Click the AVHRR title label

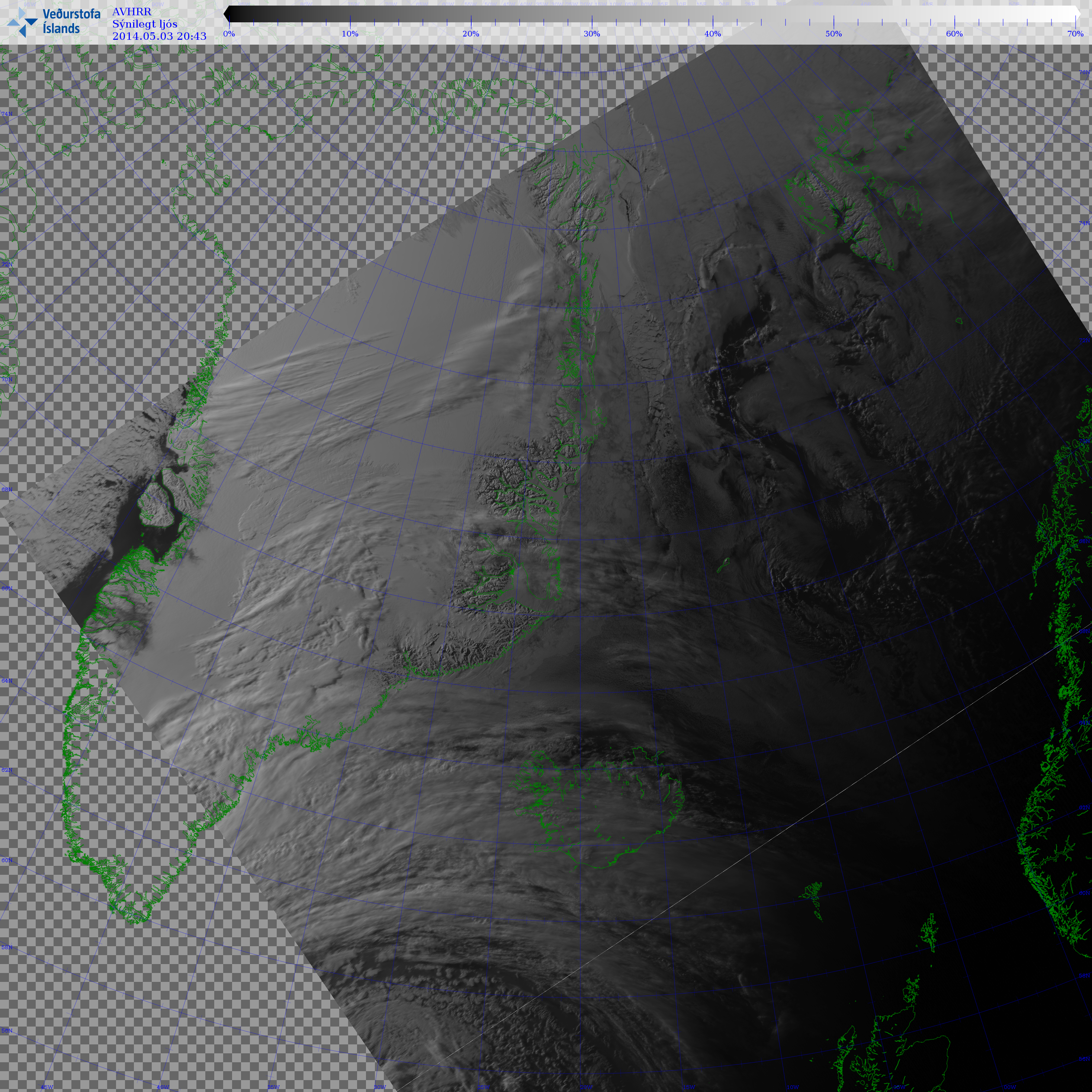coord(132,12)
